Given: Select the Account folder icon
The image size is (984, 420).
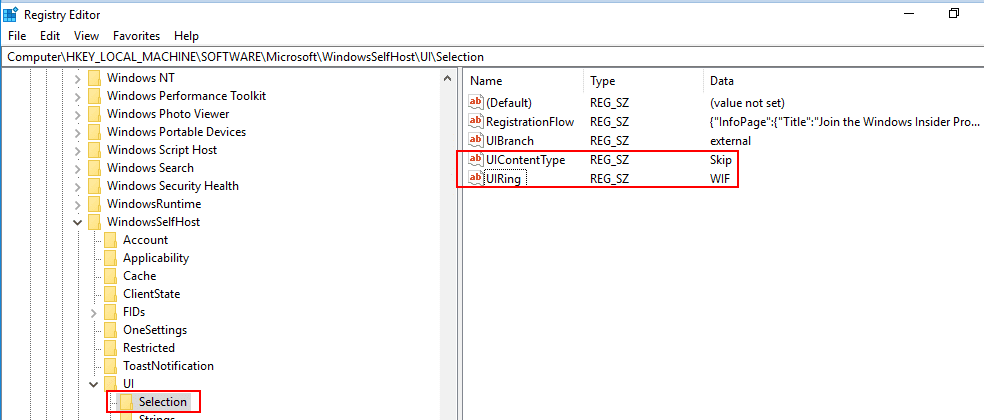Looking at the screenshot, I should pyautogui.click(x=110, y=240).
